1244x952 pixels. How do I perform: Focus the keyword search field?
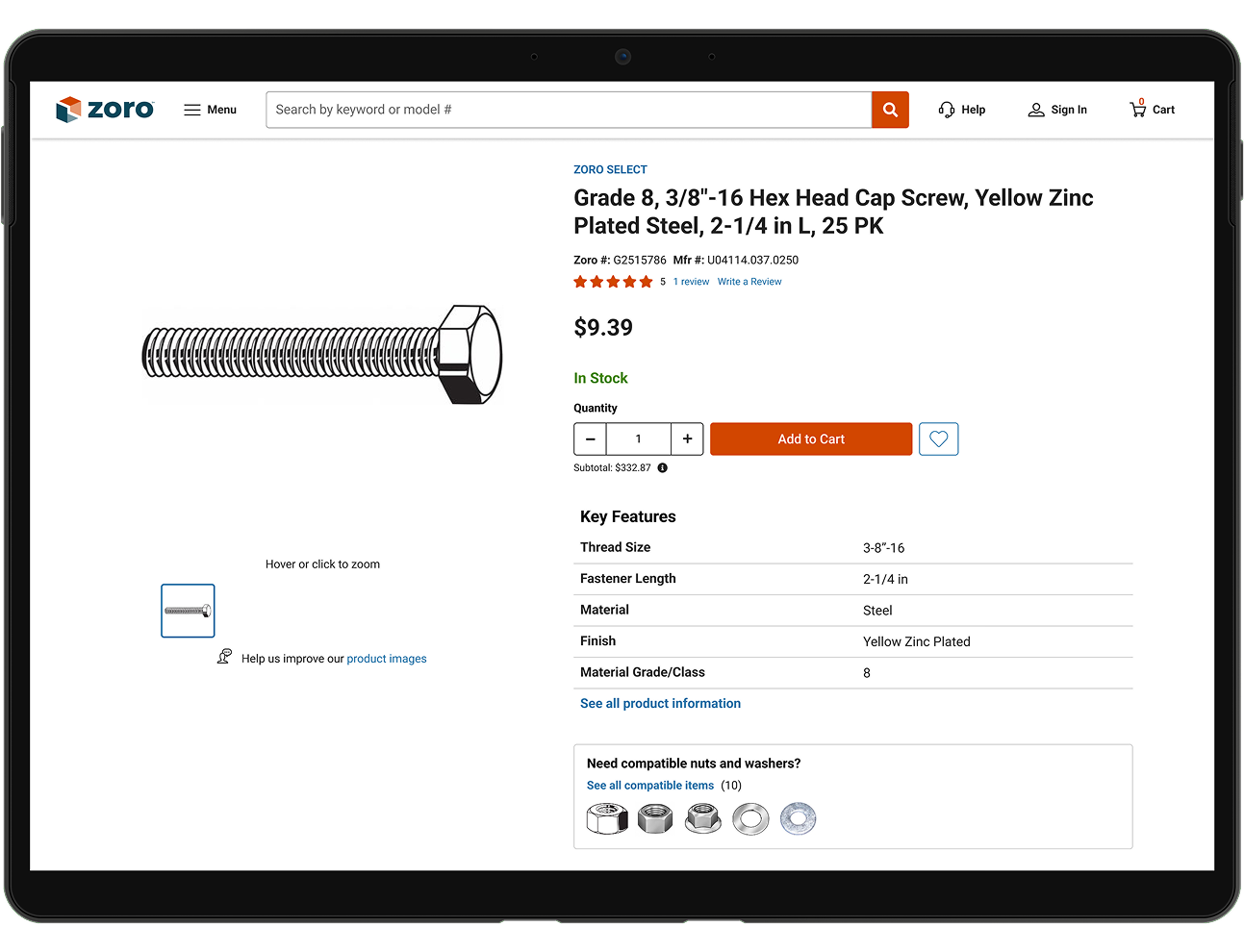569,110
